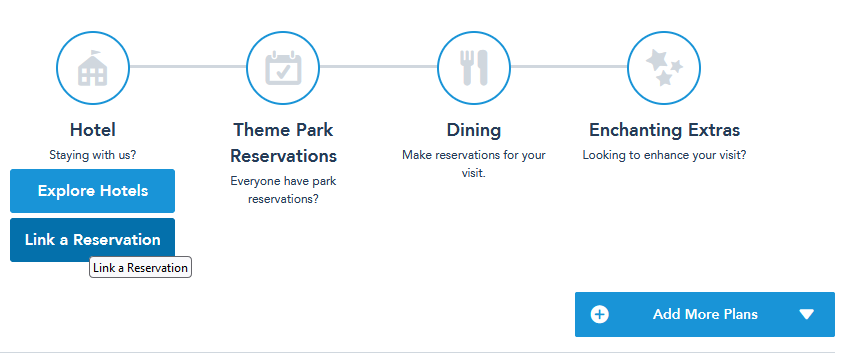Click 'Everyone have park reservations?' text
Viewport: 844px width, 360px height.
coord(283,190)
